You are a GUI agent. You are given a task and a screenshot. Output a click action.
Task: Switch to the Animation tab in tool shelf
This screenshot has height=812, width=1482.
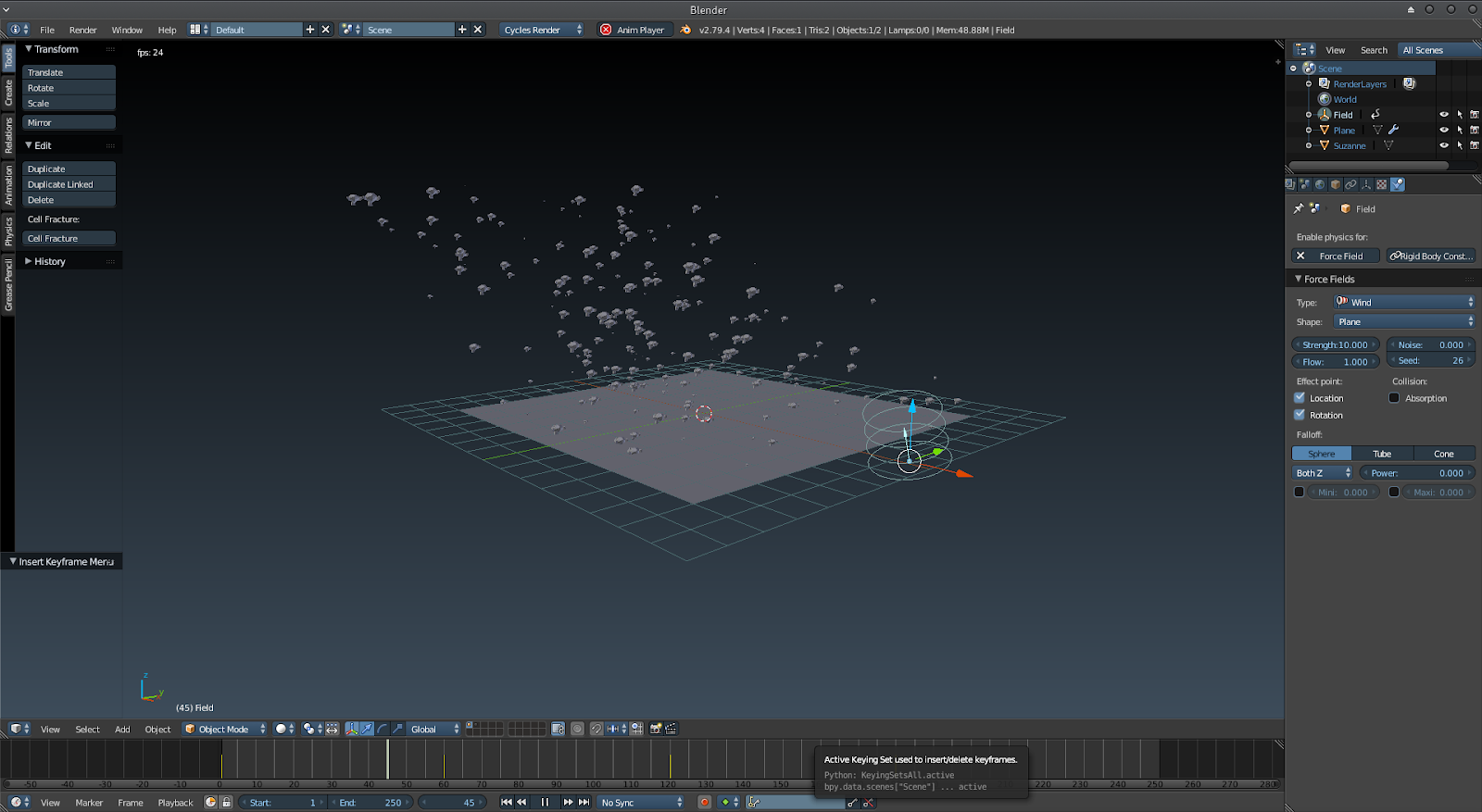click(8, 184)
